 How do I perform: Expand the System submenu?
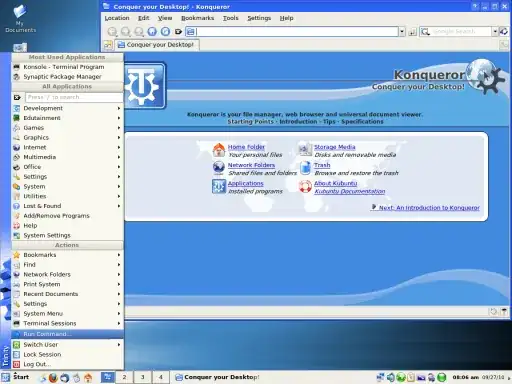pos(67,187)
